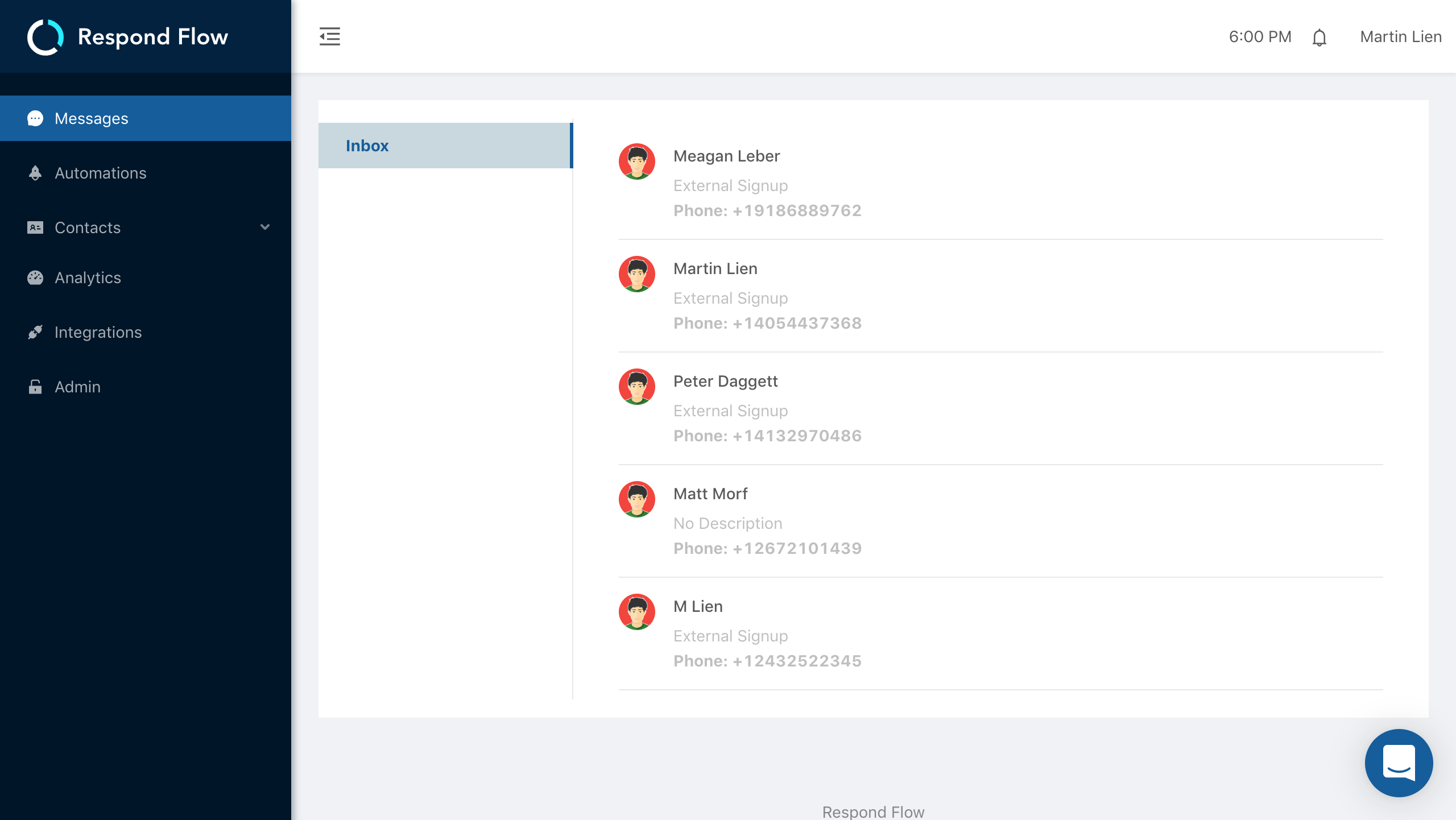
Task: Select the Martin Lien inbox contact
Action: (715, 269)
